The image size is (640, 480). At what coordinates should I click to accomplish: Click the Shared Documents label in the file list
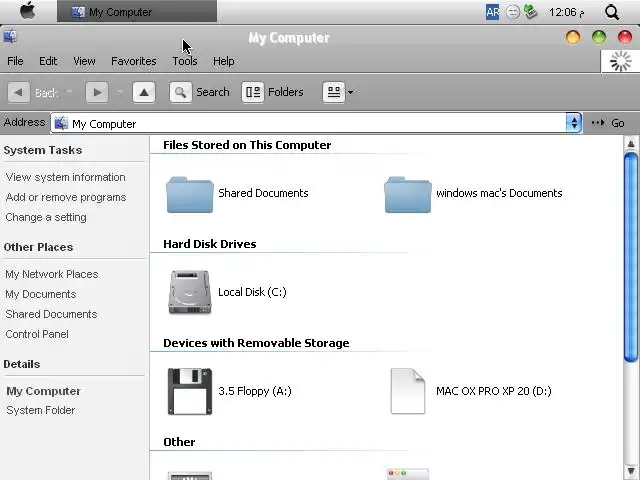[x=263, y=193]
